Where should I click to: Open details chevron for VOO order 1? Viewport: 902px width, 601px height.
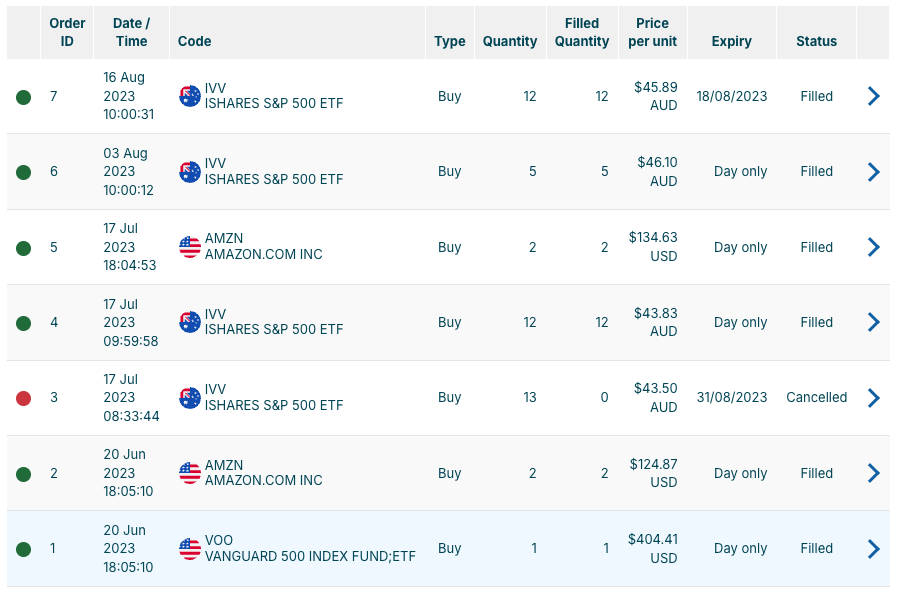[x=874, y=549]
